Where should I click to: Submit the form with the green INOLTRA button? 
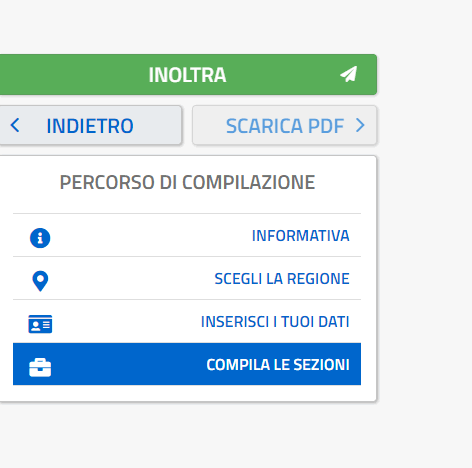click(188, 74)
